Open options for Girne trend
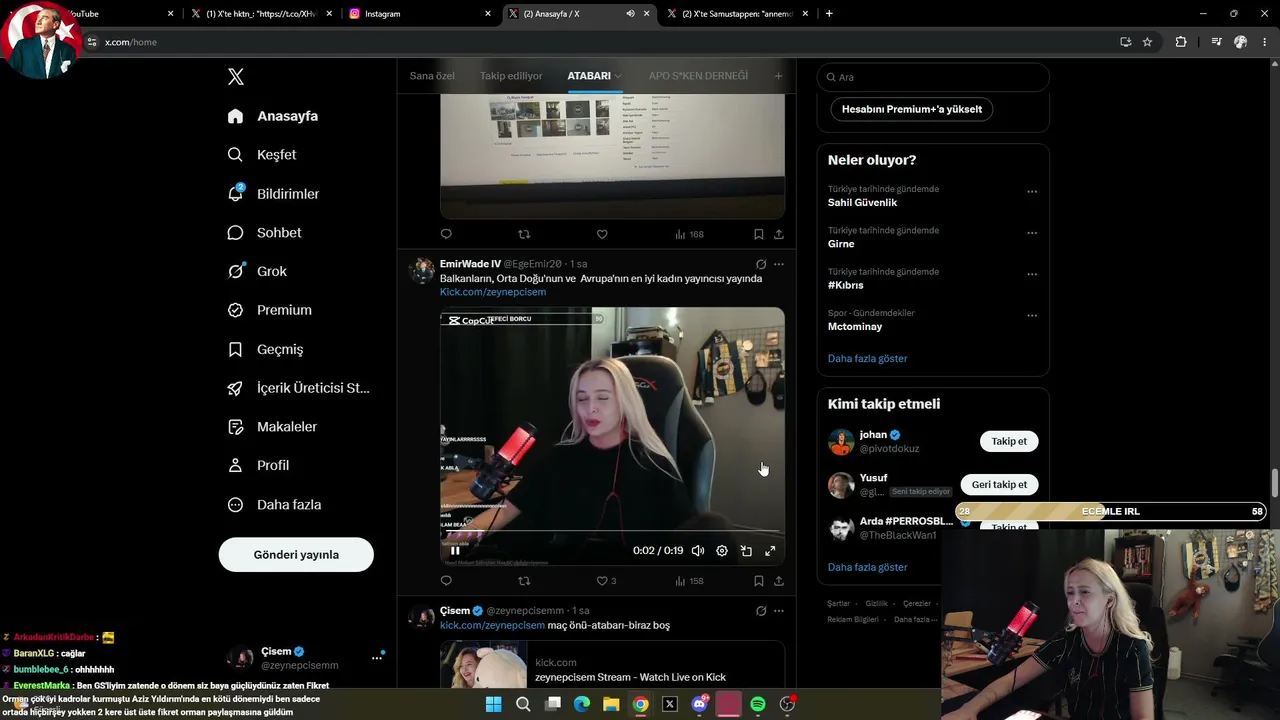This screenshot has height=720, width=1280. (1032, 233)
